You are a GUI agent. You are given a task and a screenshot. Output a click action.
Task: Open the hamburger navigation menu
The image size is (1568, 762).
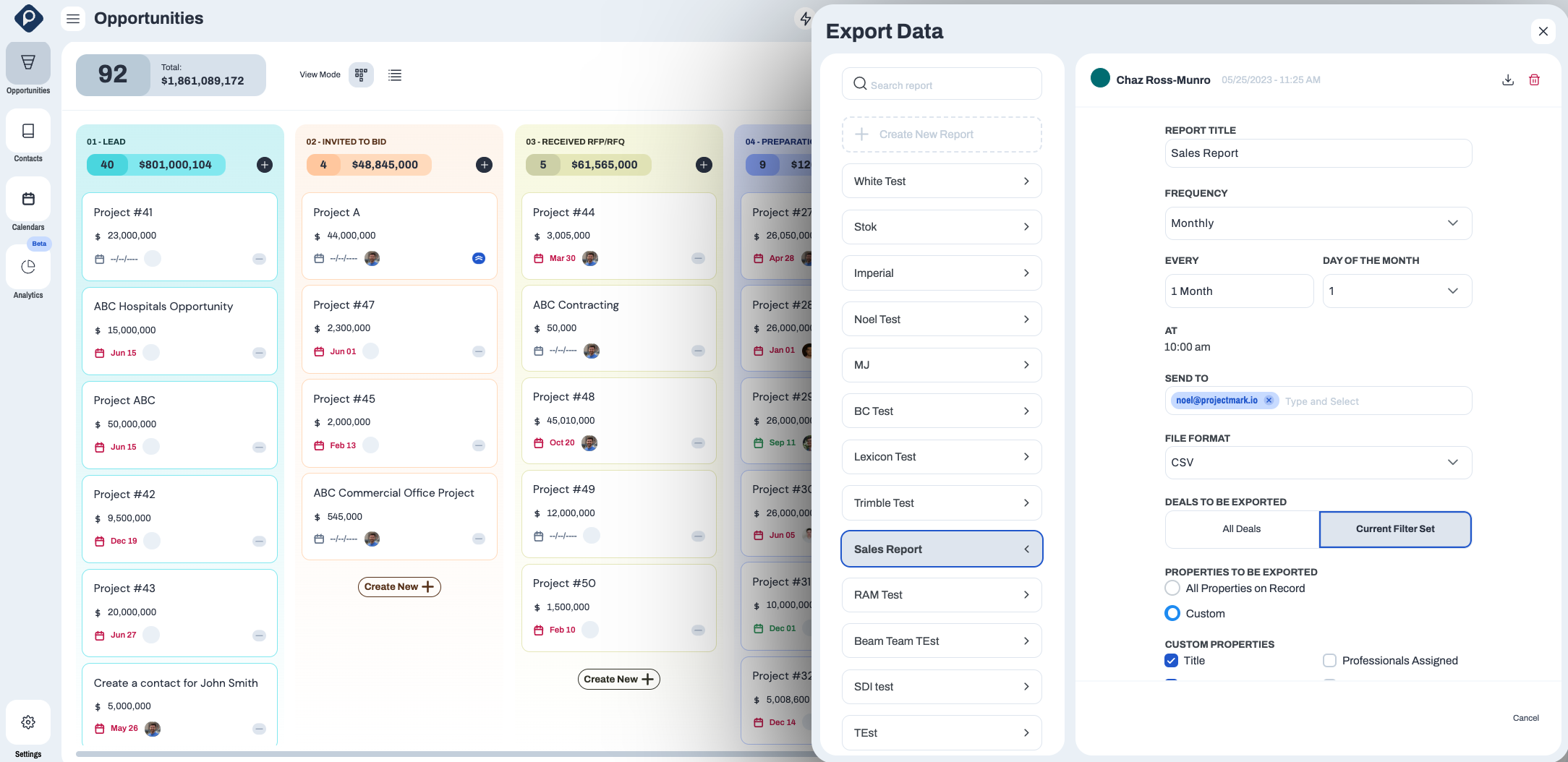coord(73,19)
